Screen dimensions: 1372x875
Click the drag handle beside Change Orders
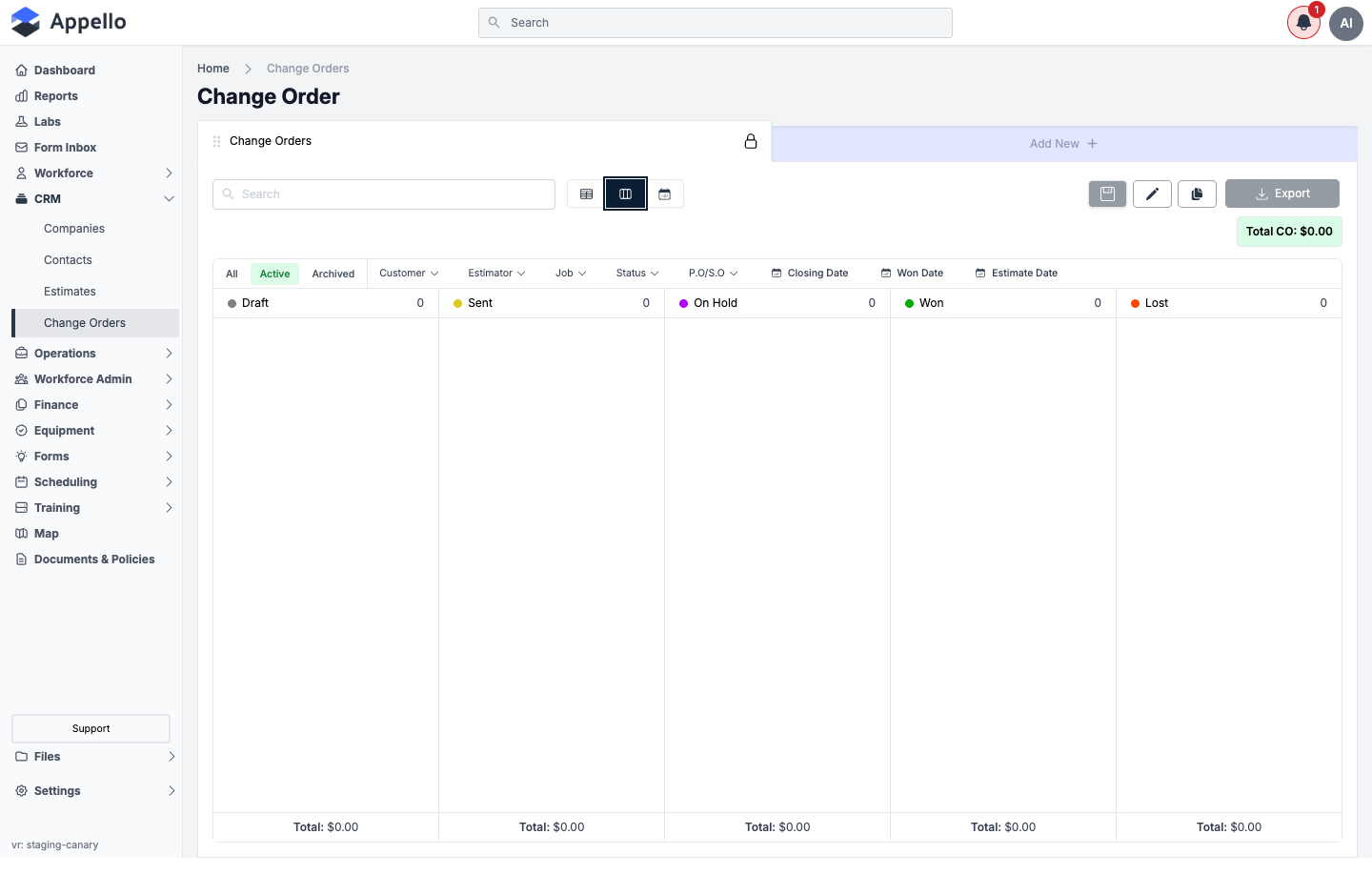[x=217, y=141]
